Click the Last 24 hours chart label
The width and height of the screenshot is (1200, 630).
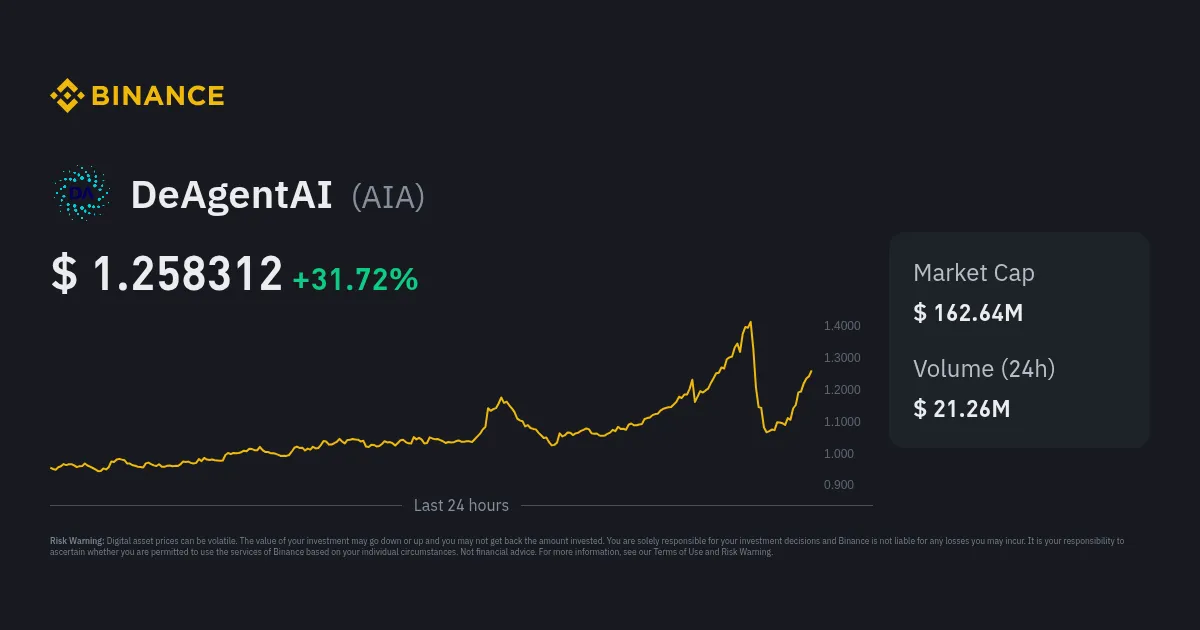coord(461,506)
